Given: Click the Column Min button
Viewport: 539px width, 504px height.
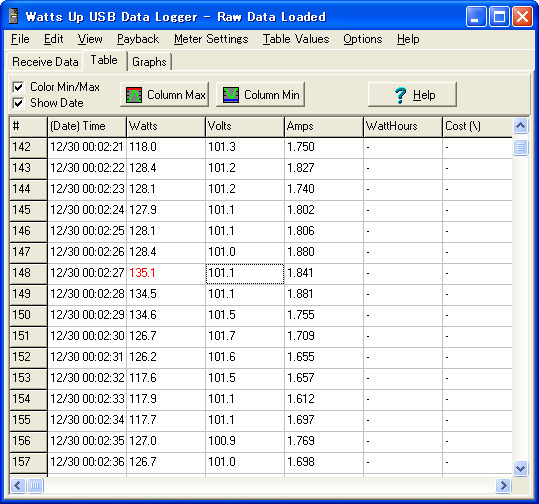Looking at the screenshot, I should click(x=261, y=95).
